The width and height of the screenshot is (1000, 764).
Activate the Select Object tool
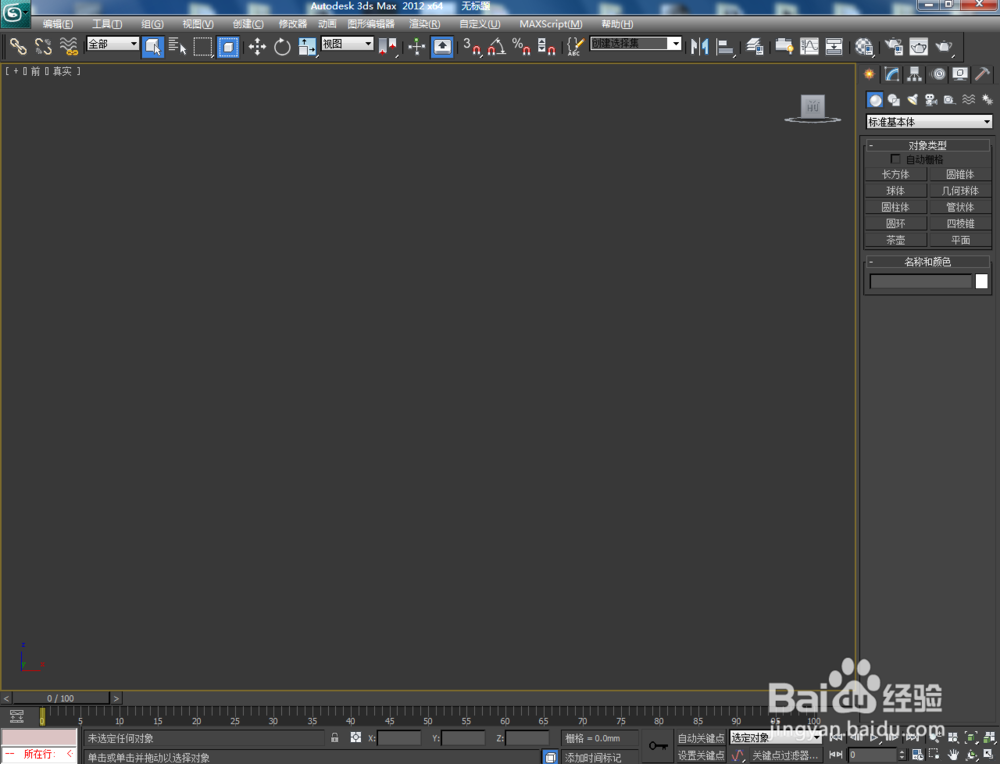click(x=152, y=47)
